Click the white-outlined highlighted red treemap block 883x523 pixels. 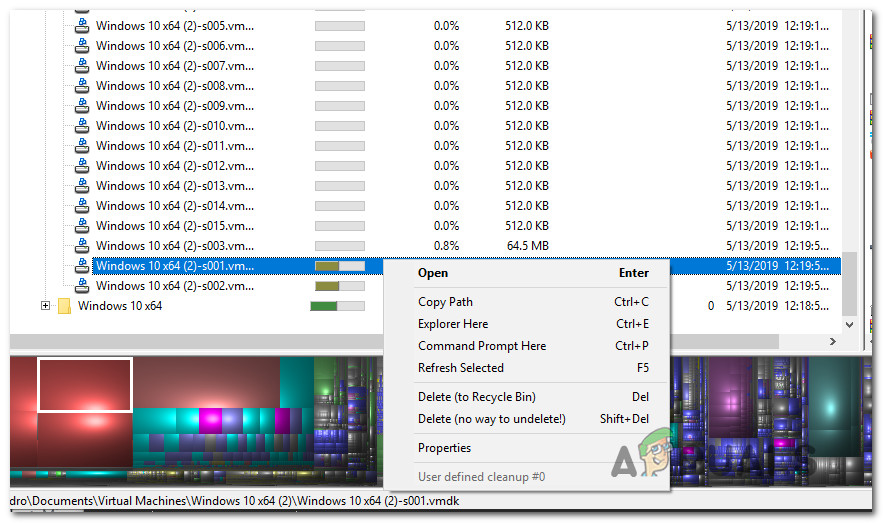pyautogui.click(x=85, y=385)
